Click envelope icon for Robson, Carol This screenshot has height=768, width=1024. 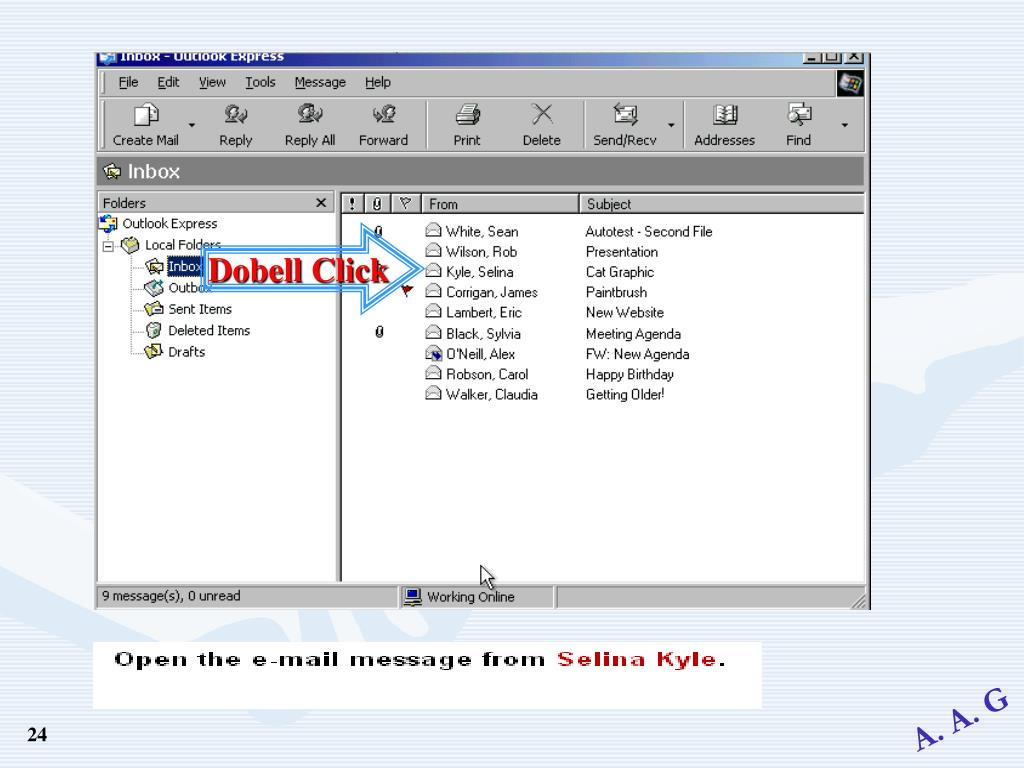tap(433, 373)
